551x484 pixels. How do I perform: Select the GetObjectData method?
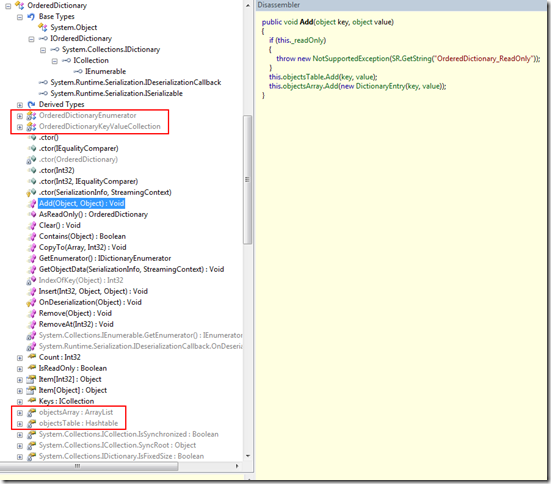(x=131, y=270)
